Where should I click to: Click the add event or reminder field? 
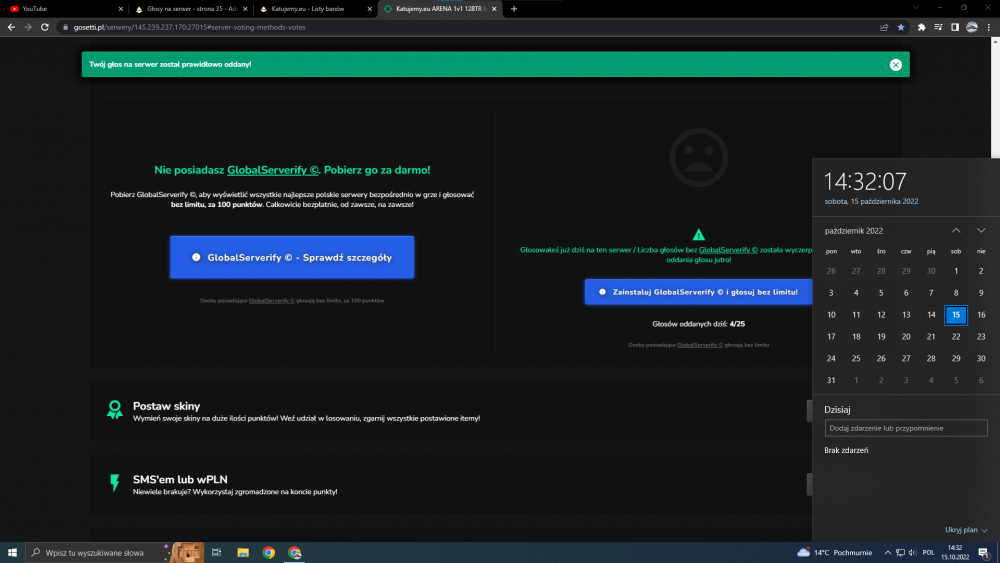point(906,428)
